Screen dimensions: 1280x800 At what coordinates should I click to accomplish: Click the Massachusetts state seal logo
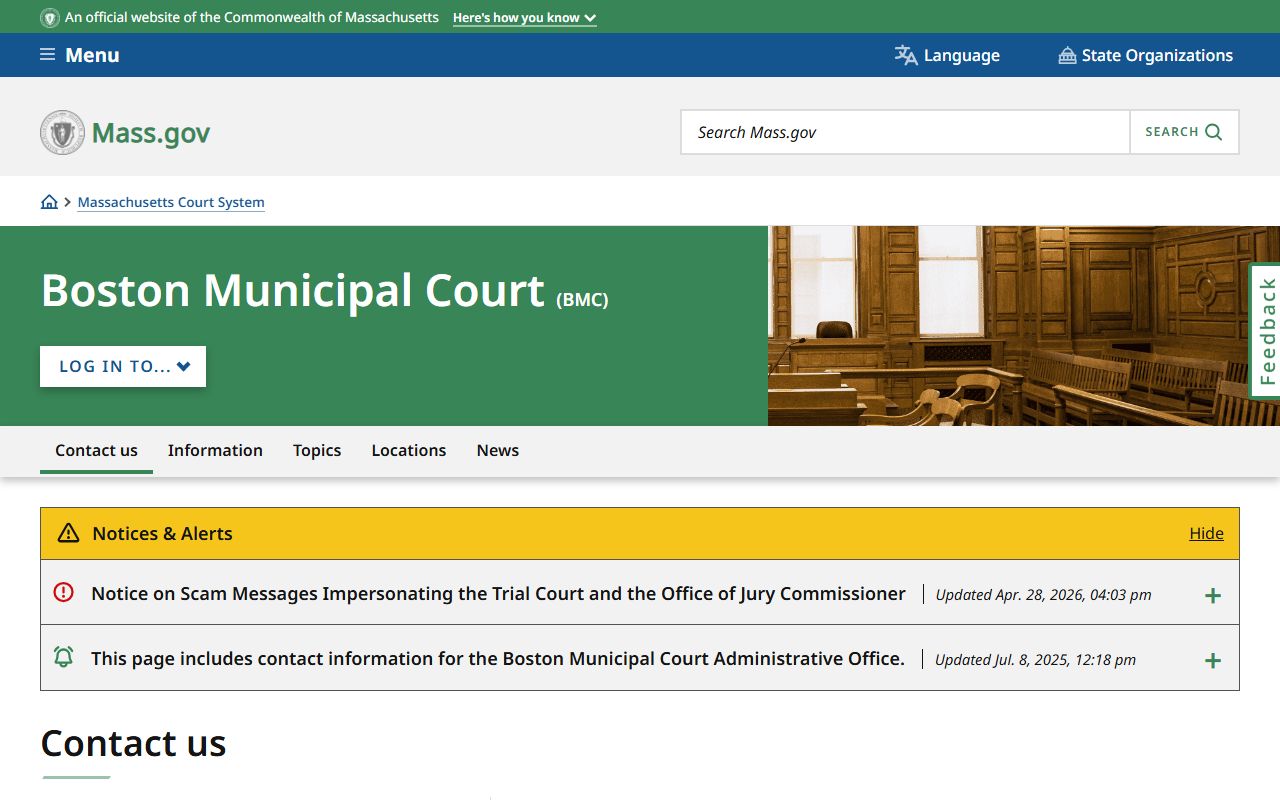point(62,132)
